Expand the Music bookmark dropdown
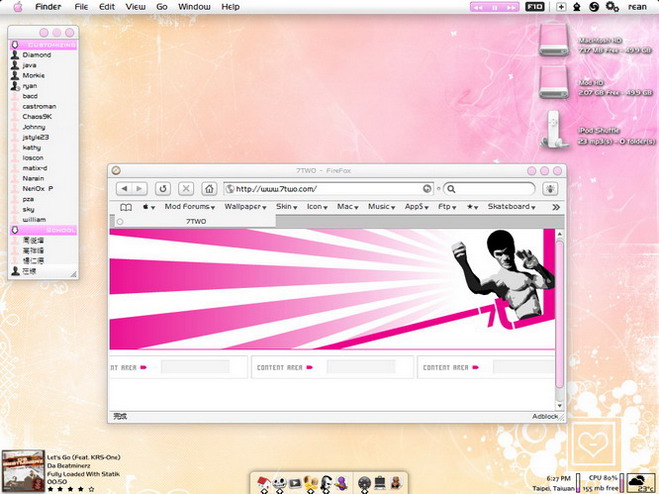 pos(382,207)
